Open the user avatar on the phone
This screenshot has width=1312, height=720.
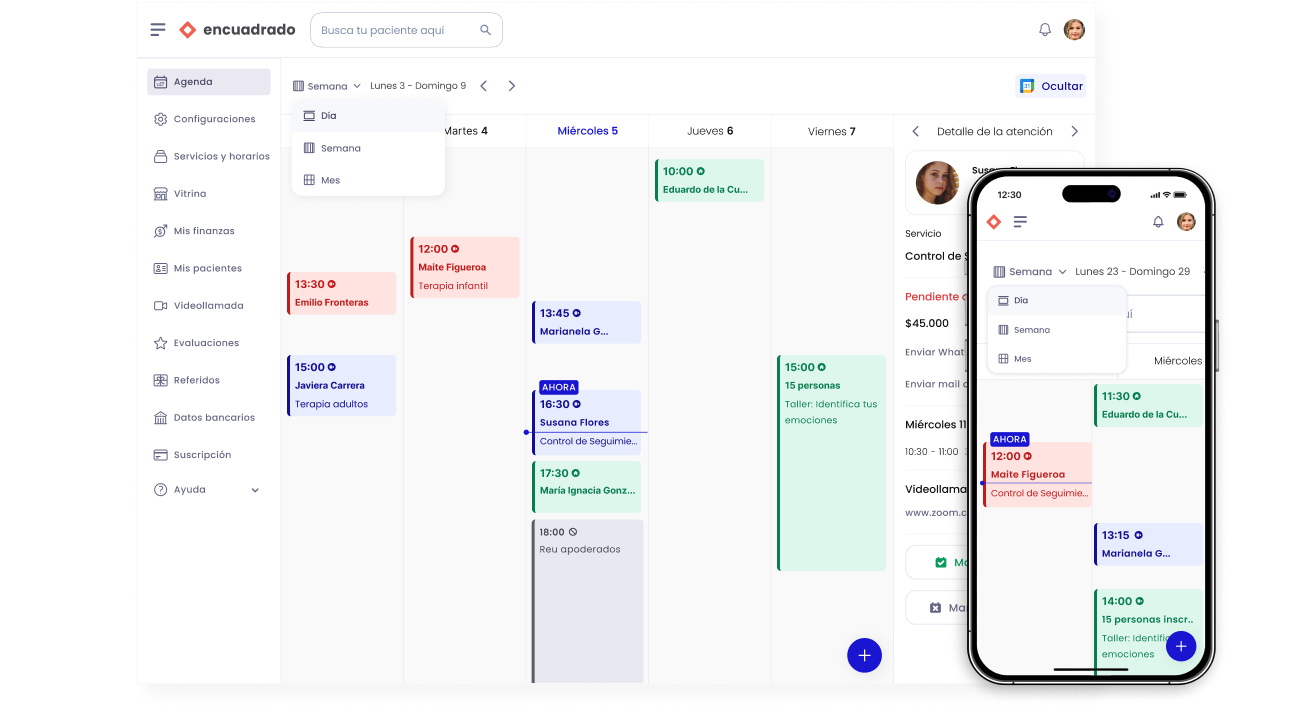pos(1186,222)
